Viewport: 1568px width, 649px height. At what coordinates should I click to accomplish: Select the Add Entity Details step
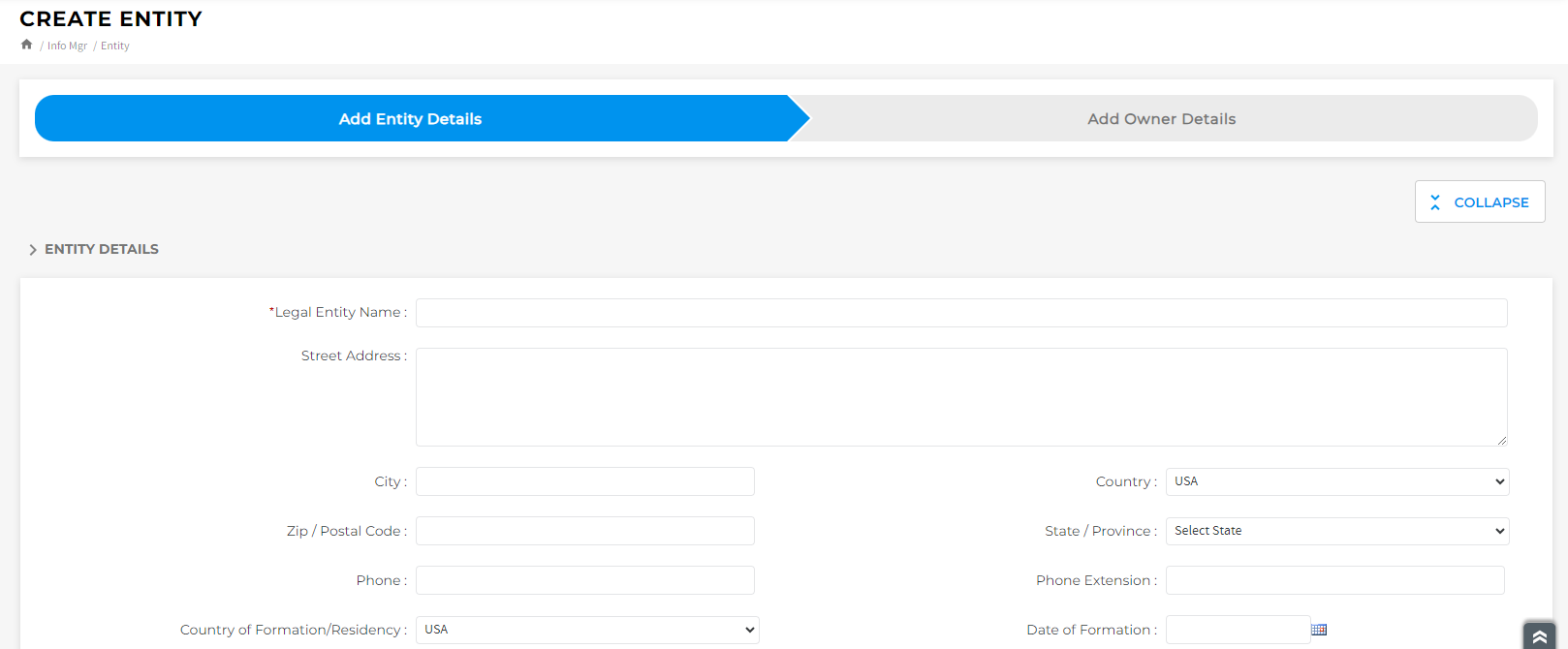click(x=410, y=119)
